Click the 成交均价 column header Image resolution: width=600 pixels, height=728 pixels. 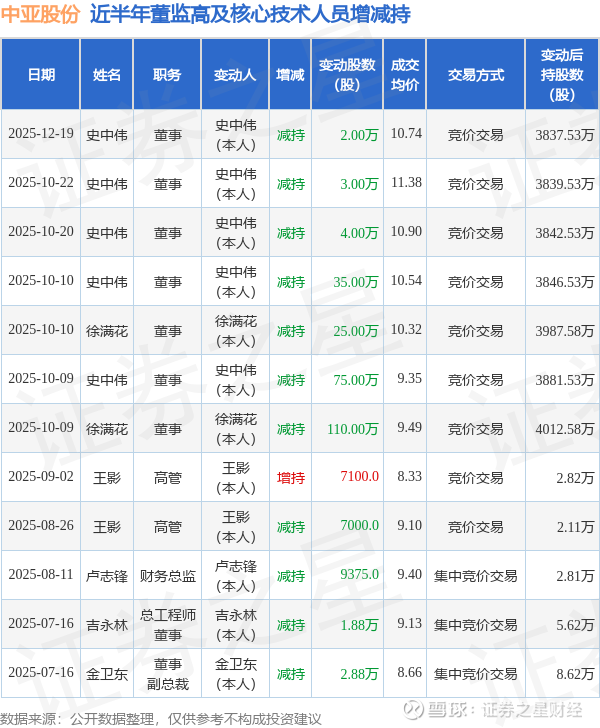coord(404,75)
